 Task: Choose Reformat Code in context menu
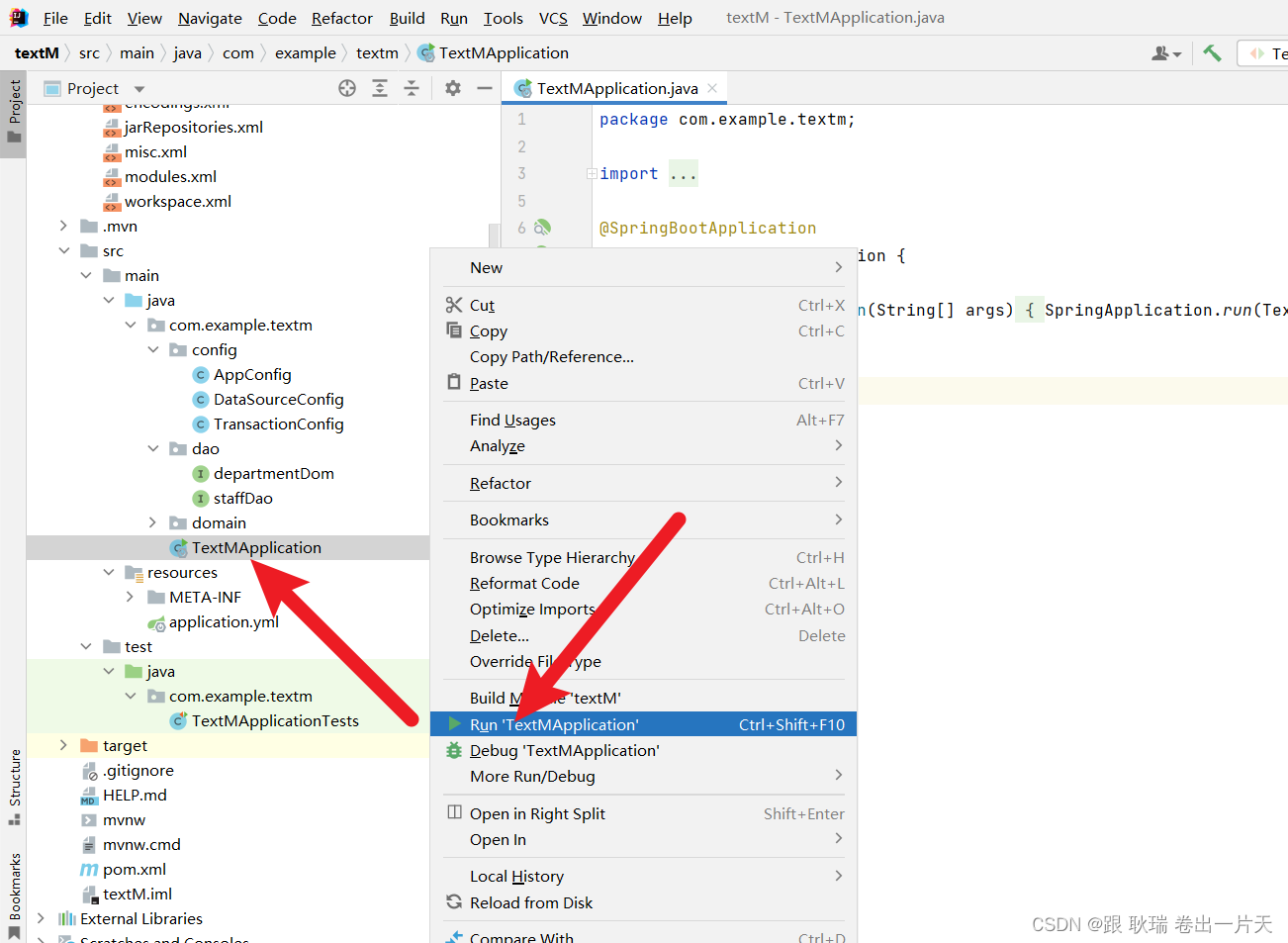pos(643,583)
